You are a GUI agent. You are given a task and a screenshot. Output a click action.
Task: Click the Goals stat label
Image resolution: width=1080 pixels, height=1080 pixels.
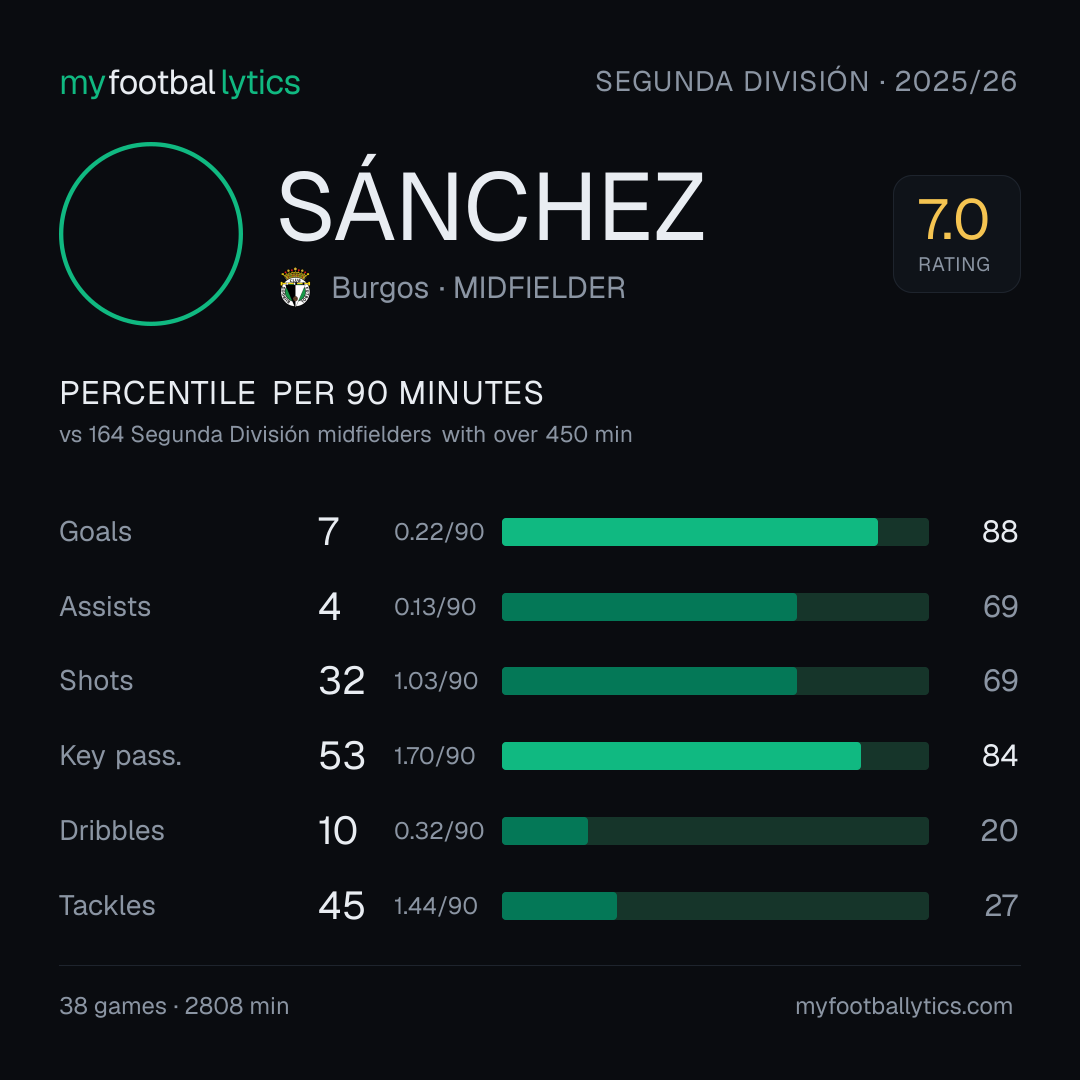click(96, 532)
